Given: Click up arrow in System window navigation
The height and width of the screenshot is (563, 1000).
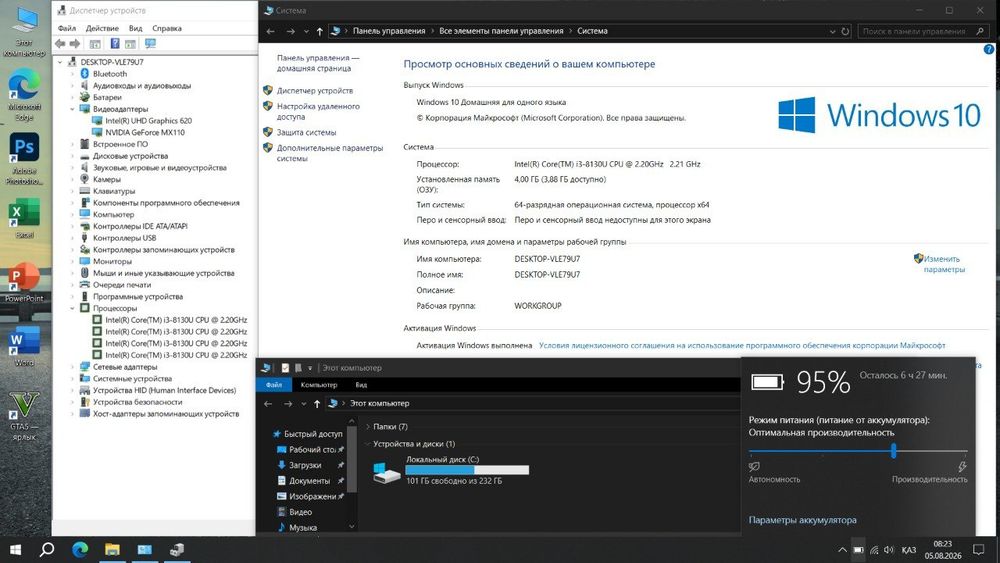Looking at the screenshot, I should click(320, 31).
